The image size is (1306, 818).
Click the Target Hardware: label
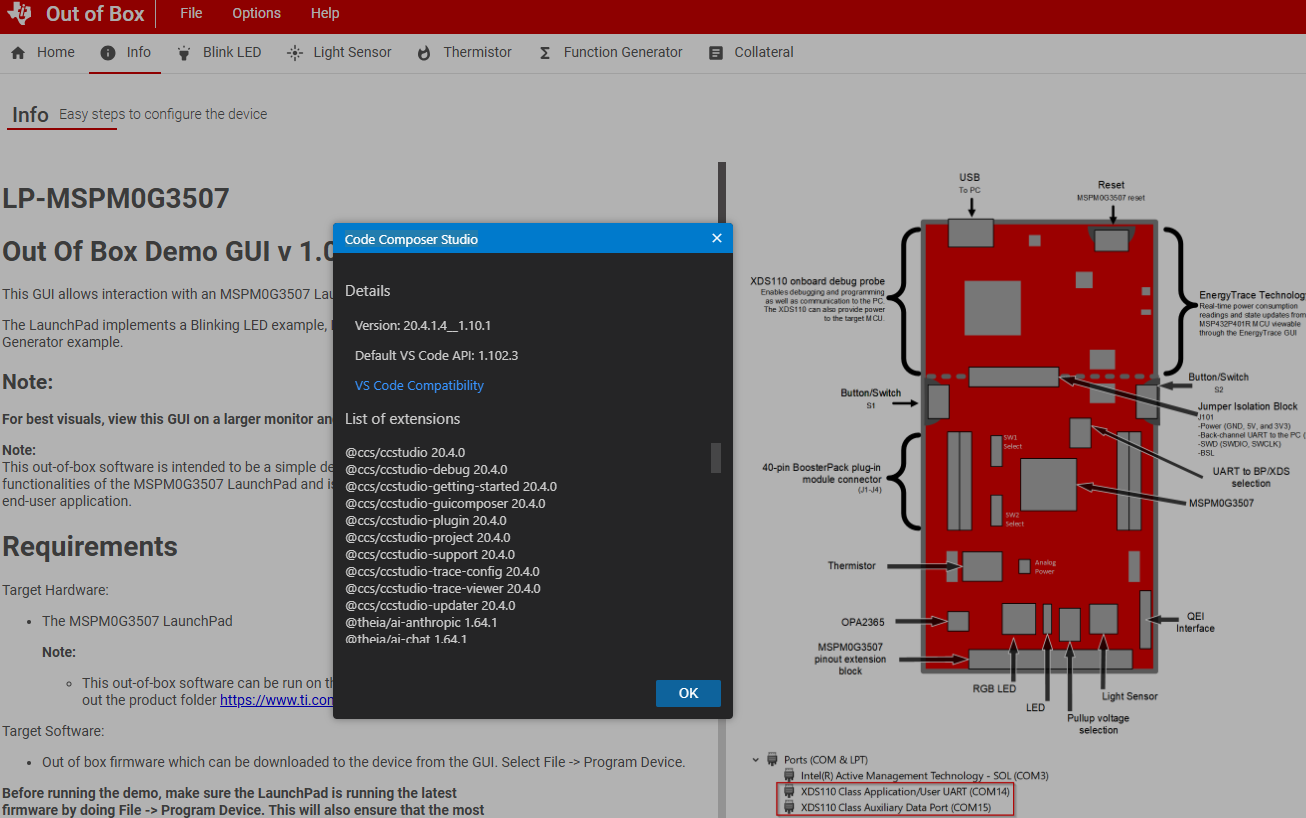(x=55, y=591)
